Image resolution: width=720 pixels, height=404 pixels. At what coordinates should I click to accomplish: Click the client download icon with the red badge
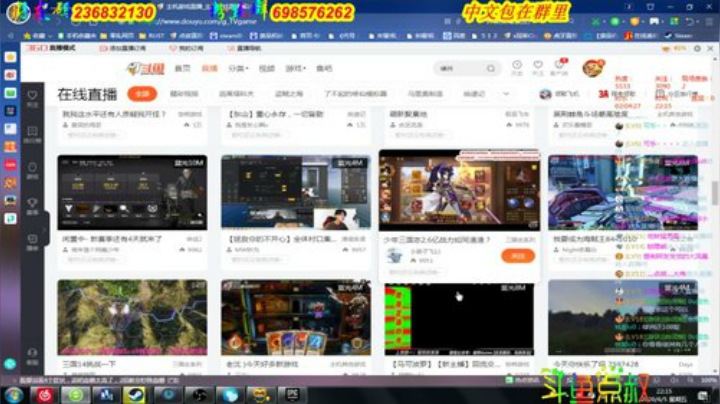559,64
